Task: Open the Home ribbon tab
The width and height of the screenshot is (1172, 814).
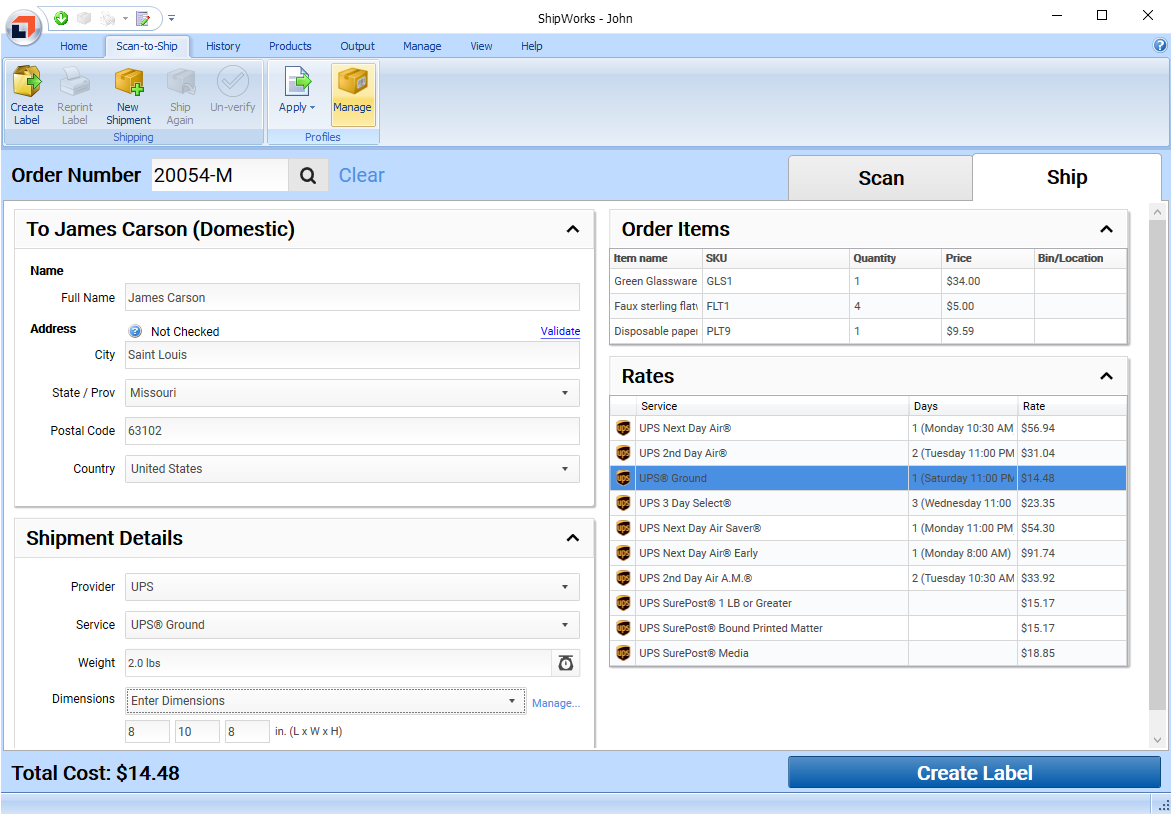Action: (x=73, y=46)
